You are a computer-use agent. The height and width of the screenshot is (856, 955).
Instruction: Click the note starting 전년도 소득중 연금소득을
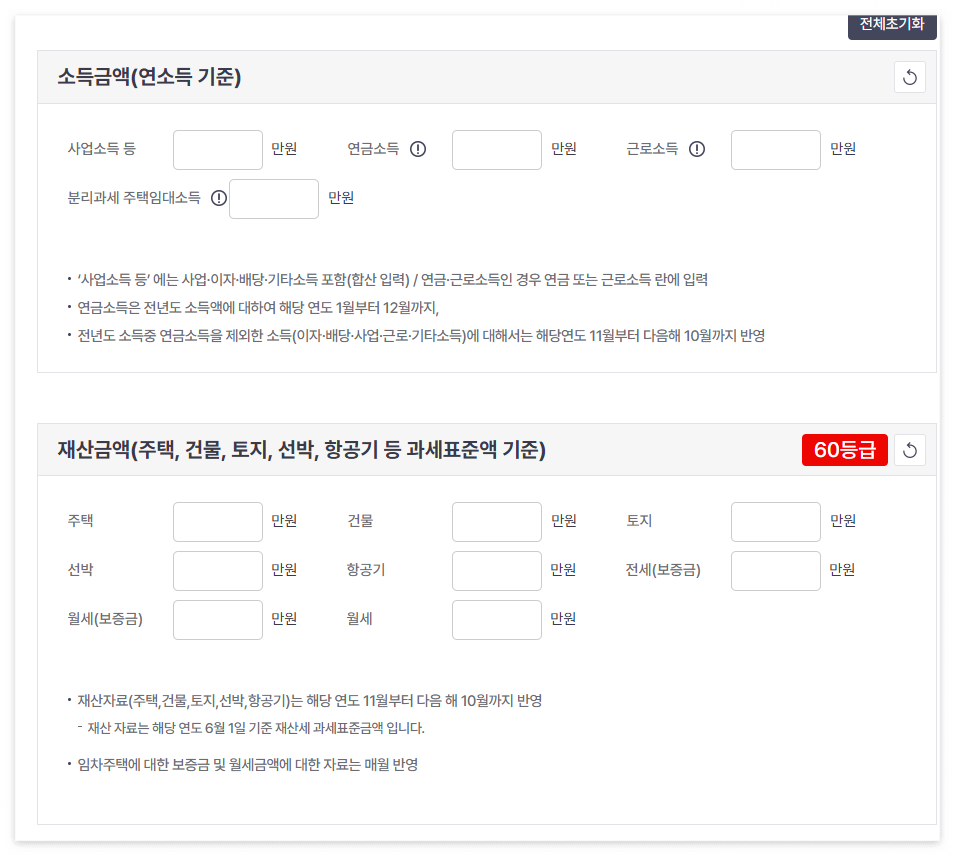click(x=421, y=336)
